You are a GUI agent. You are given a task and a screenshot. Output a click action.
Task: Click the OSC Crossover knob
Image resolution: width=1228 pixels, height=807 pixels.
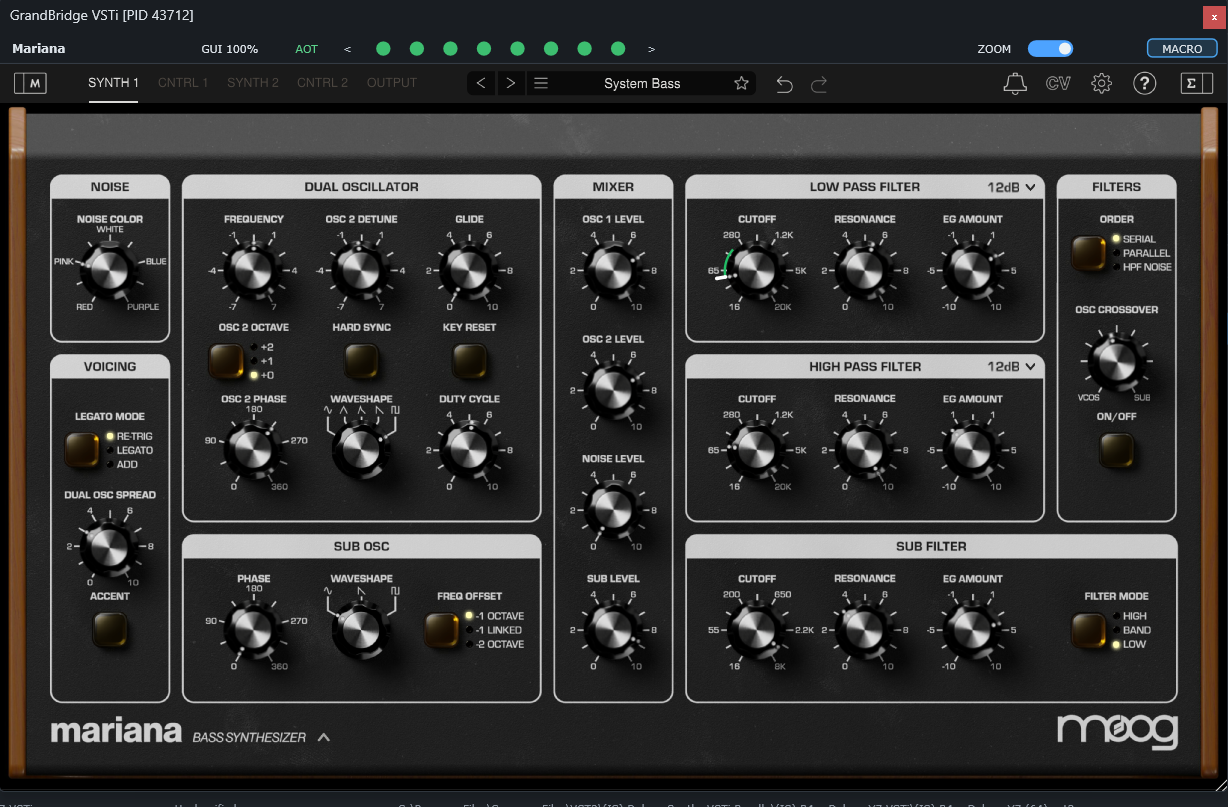coord(1117,361)
